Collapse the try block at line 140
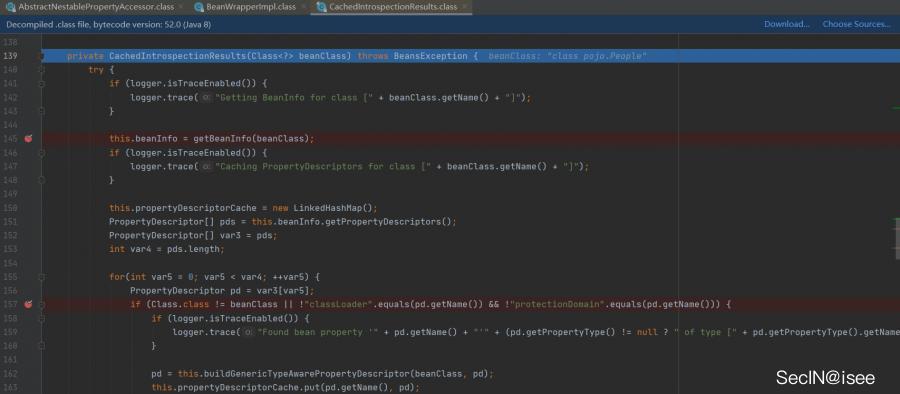900x394 pixels. (42, 69)
